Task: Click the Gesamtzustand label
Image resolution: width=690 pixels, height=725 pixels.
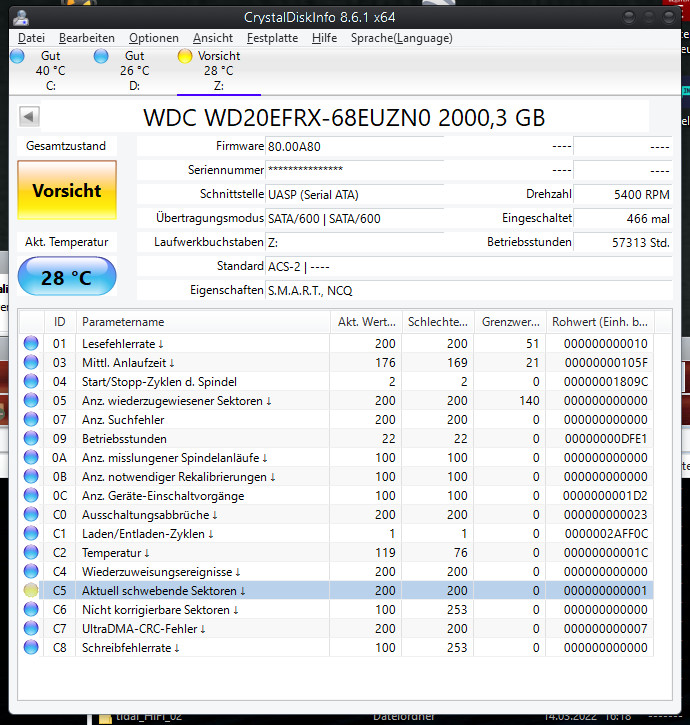Action: 66,146
